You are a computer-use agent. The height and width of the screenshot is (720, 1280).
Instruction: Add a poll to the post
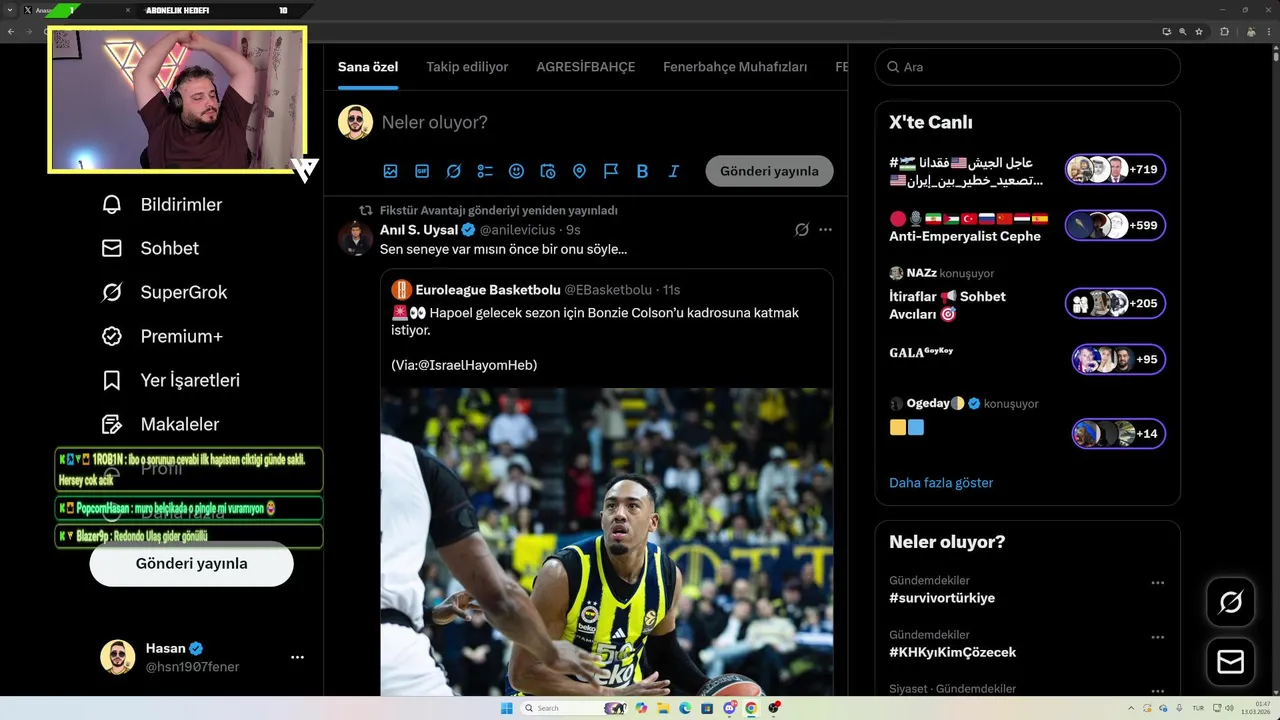coord(485,171)
